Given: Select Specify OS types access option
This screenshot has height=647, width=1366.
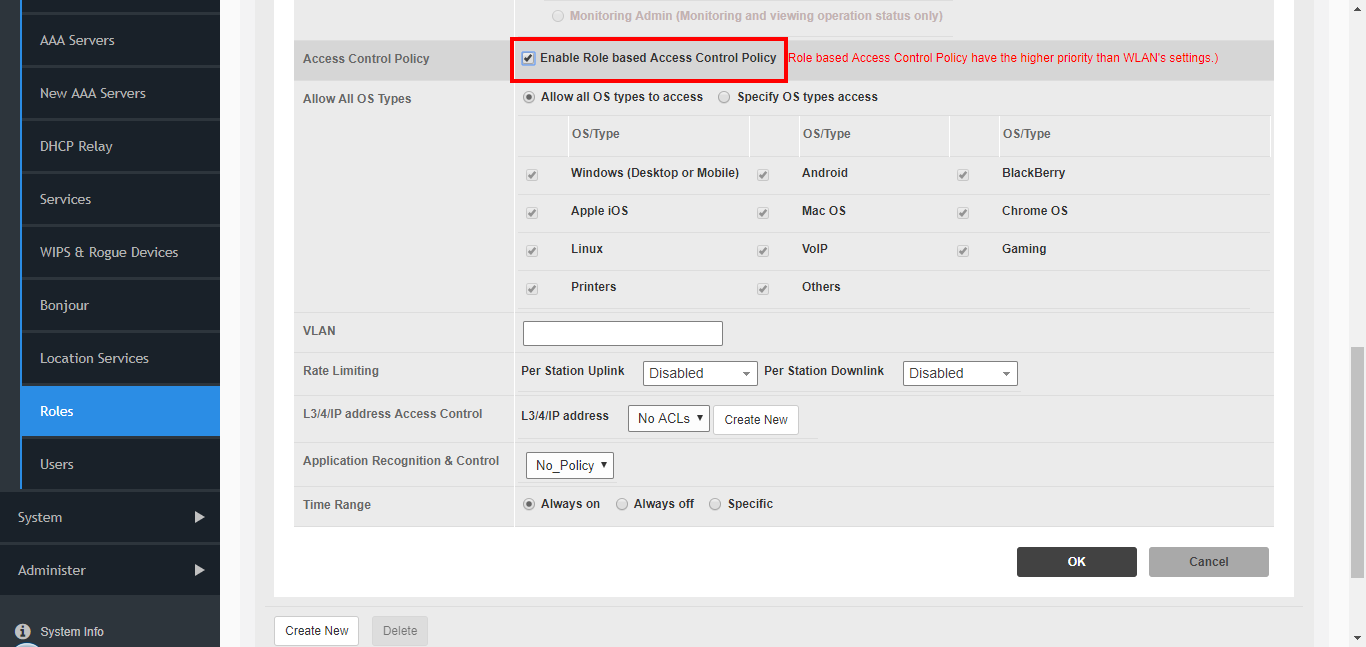Looking at the screenshot, I should tap(723, 96).
